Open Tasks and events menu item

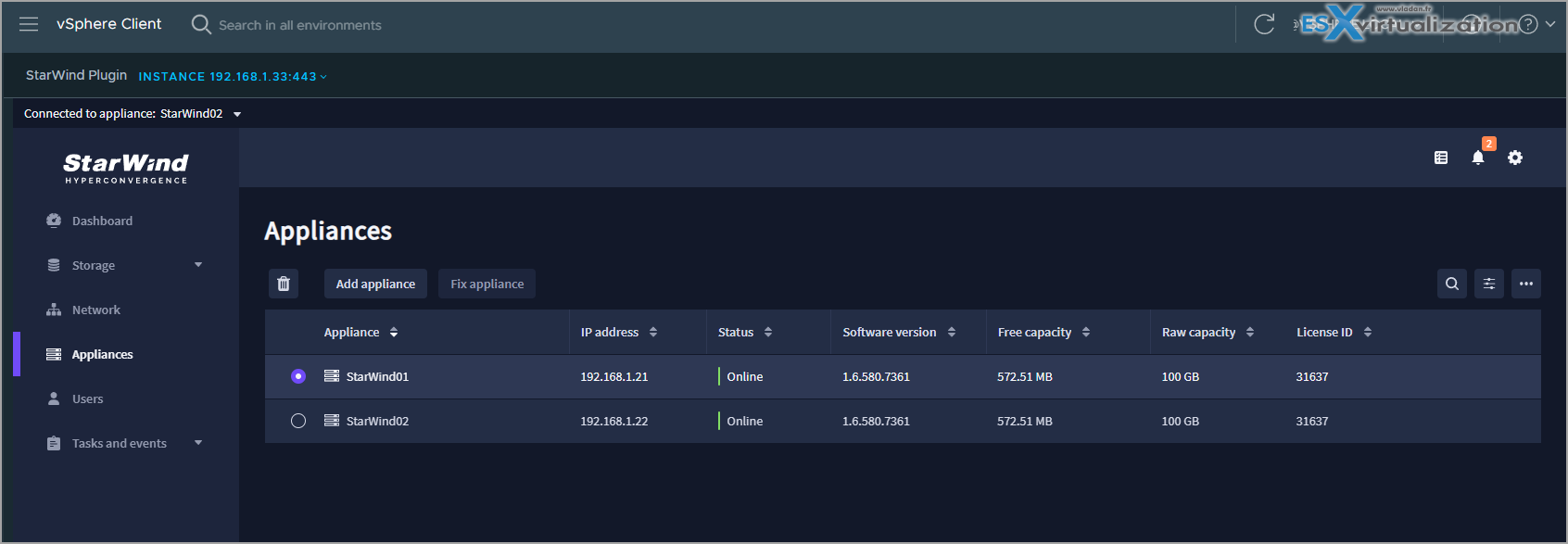pos(120,443)
